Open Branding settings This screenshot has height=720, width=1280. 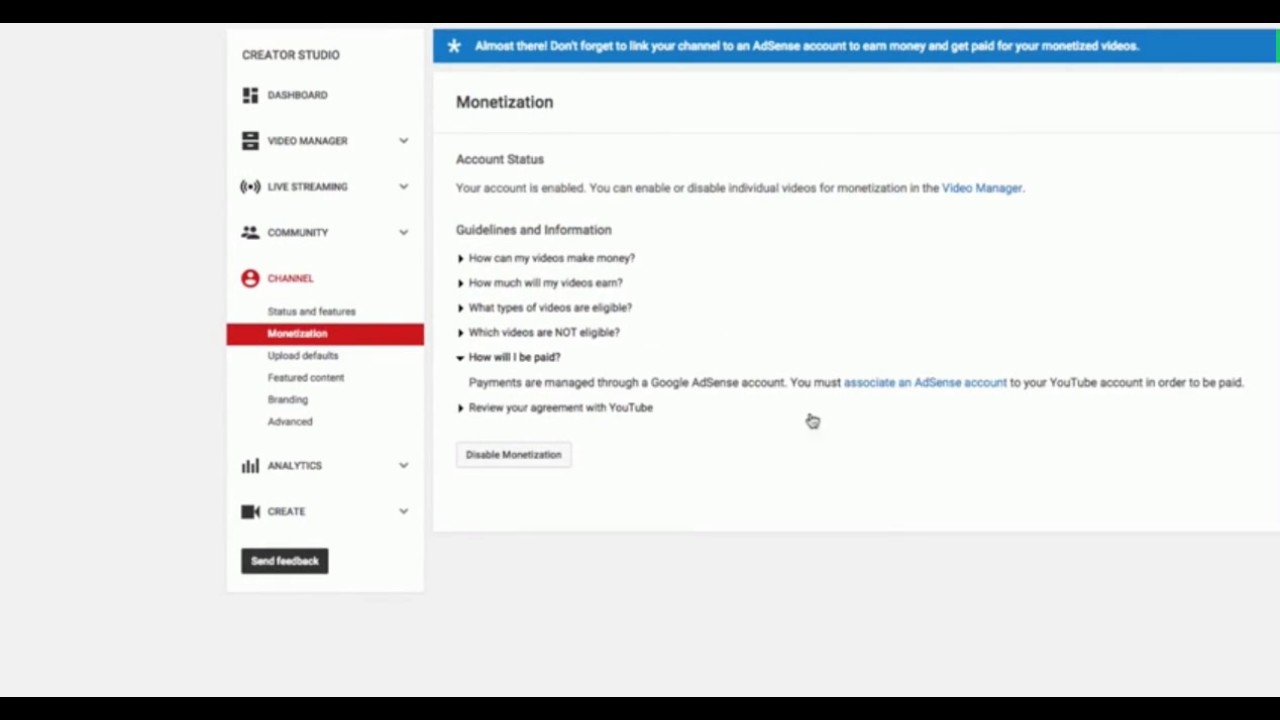pos(288,400)
